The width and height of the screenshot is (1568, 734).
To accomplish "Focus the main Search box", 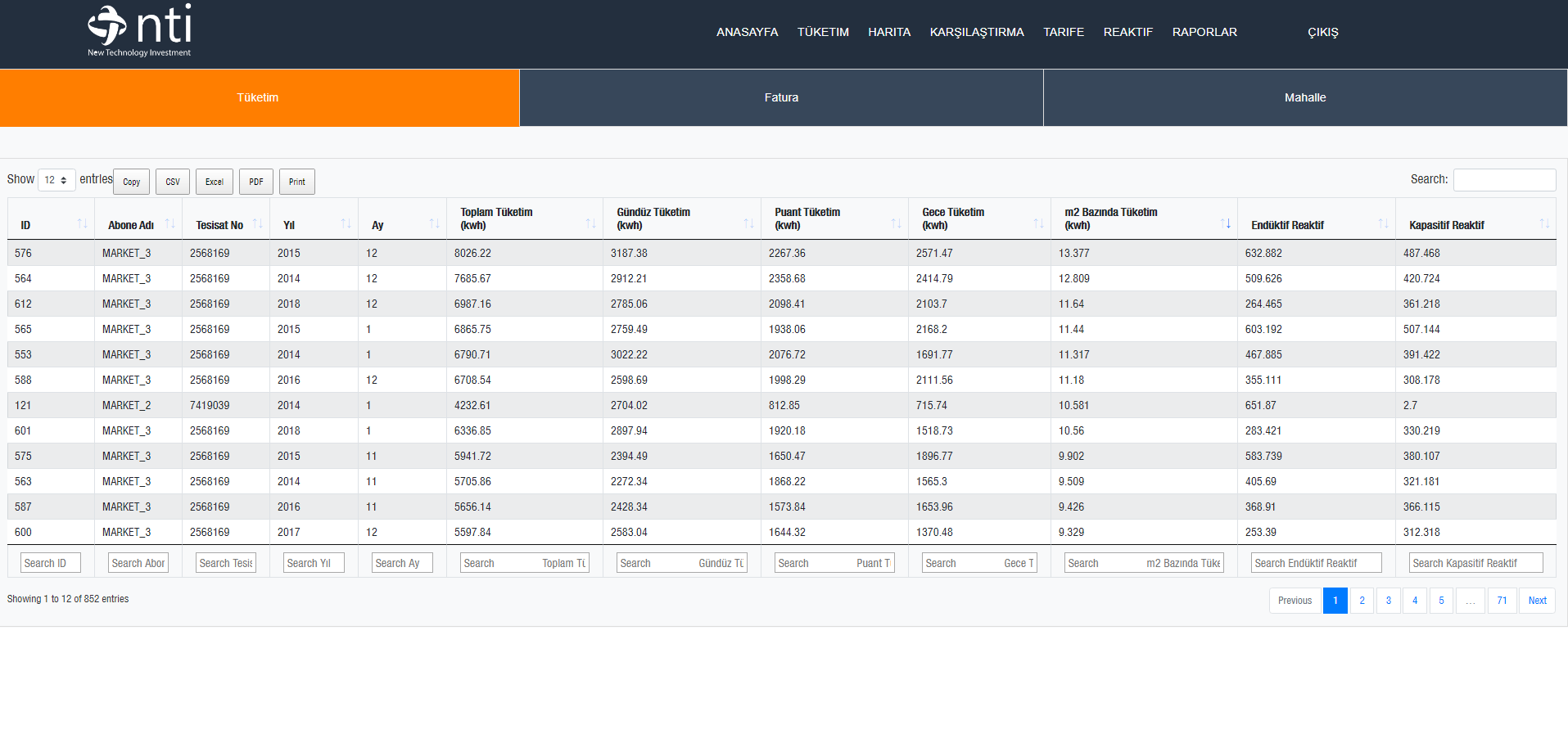I will tap(1504, 180).
